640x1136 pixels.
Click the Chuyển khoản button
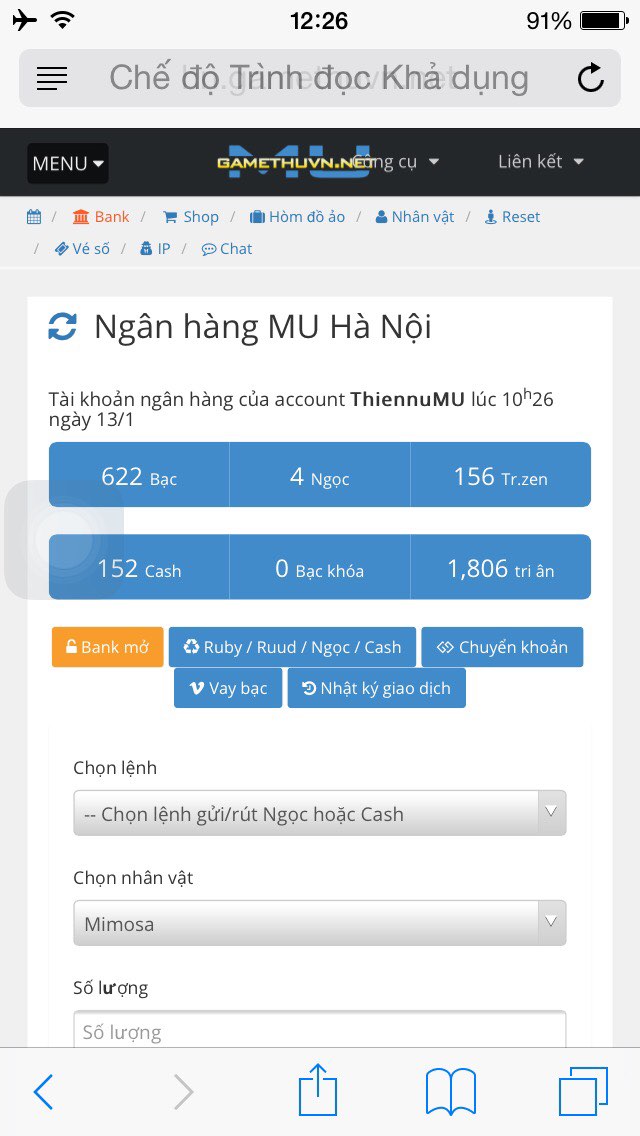click(502, 647)
